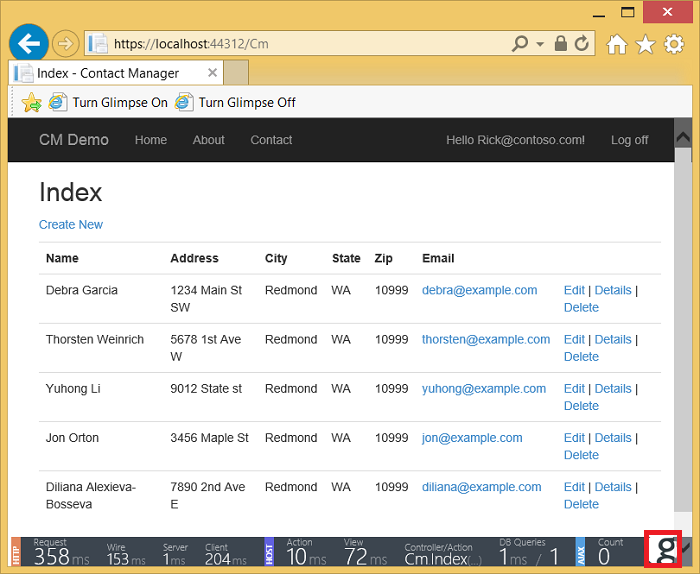This screenshot has width=700, height=574.
Task: Click Log off in the navbar
Action: (x=629, y=140)
